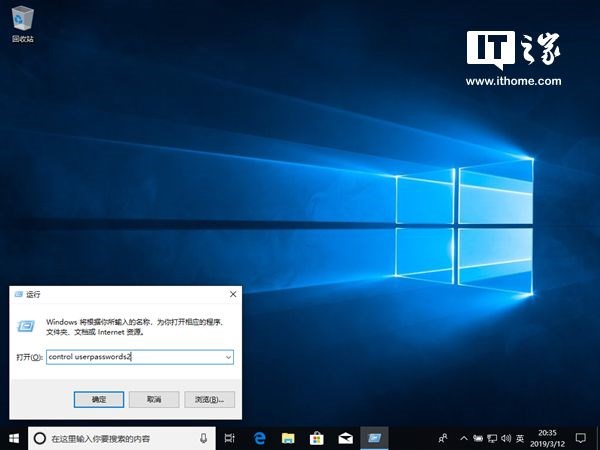
Task: Click into the 打开(O) command input field
Action: pyautogui.click(x=140, y=357)
